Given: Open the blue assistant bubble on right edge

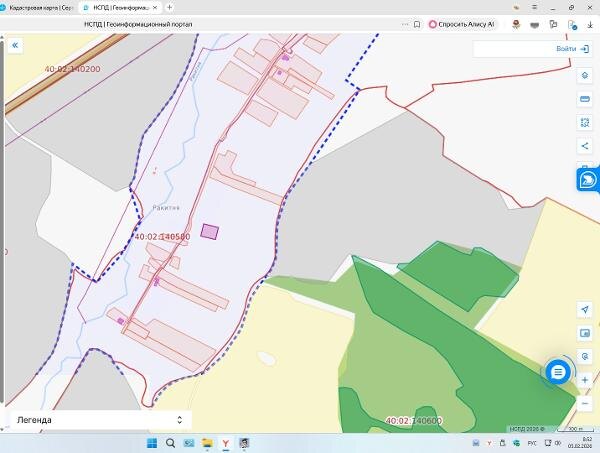Looking at the screenshot, I should (588, 179).
